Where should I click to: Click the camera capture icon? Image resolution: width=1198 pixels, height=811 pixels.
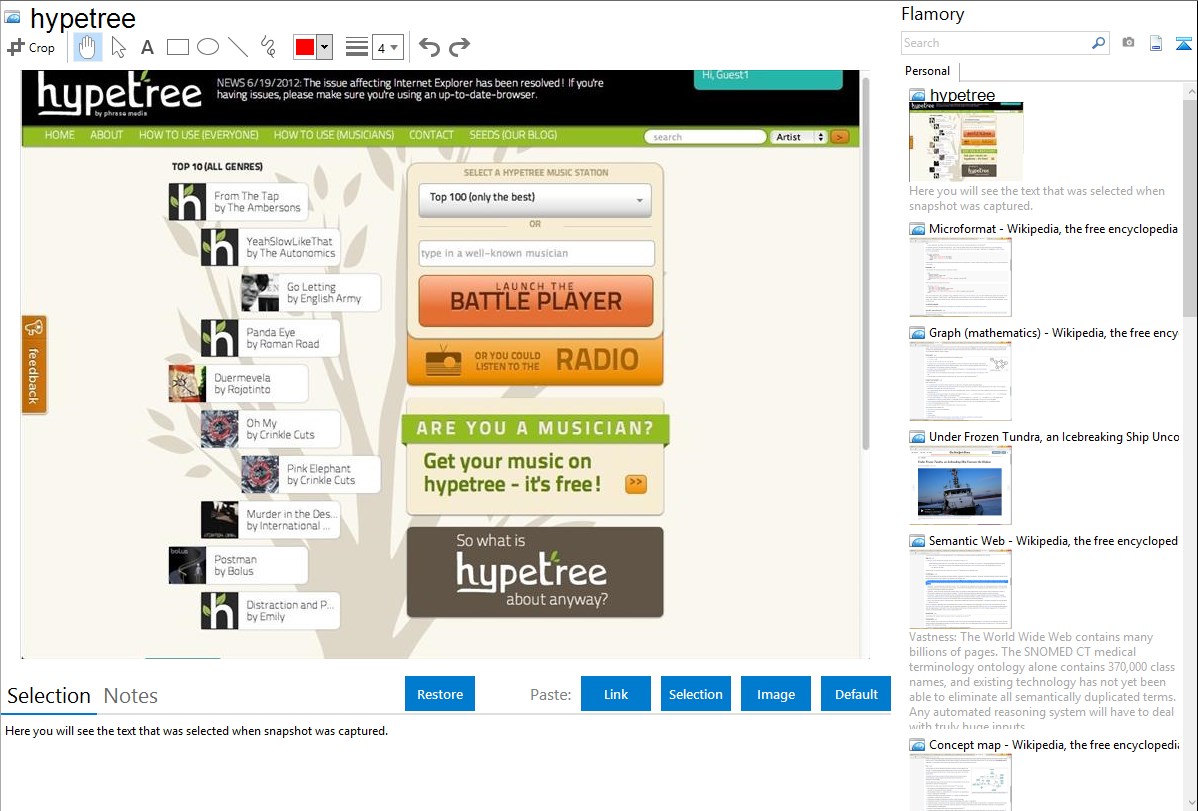coord(1128,43)
